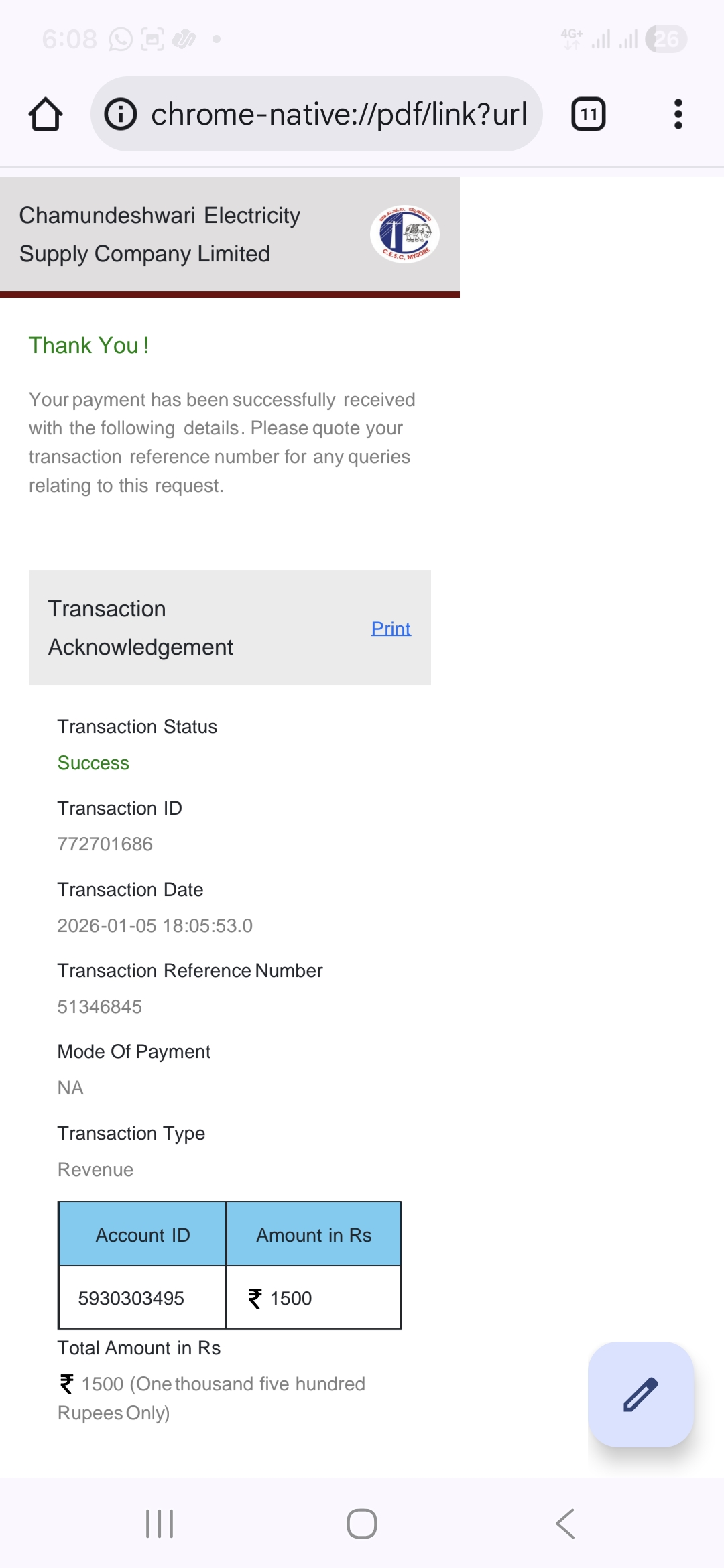Image resolution: width=724 pixels, height=1568 pixels.
Task: Select the Transaction ID number 772701686
Action: (105, 844)
